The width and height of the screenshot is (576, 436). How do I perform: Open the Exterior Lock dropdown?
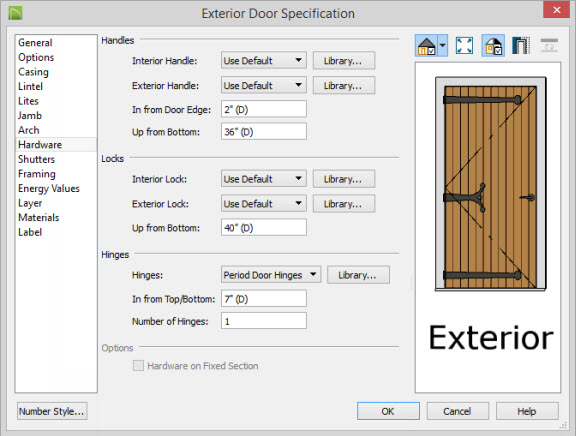(x=264, y=203)
